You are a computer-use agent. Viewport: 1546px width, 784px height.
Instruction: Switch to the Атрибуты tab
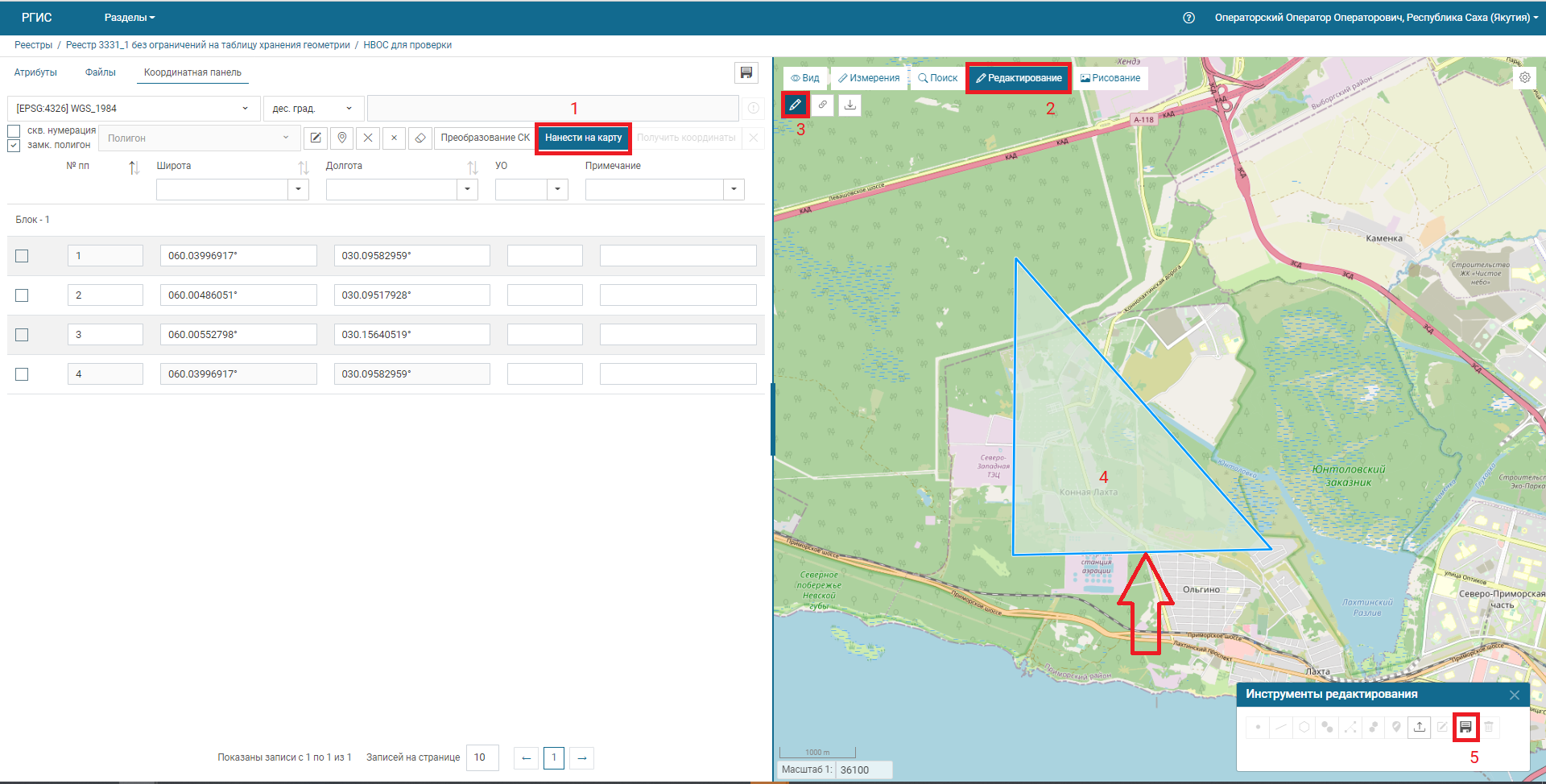pyautogui.click(x=35, y=72)
